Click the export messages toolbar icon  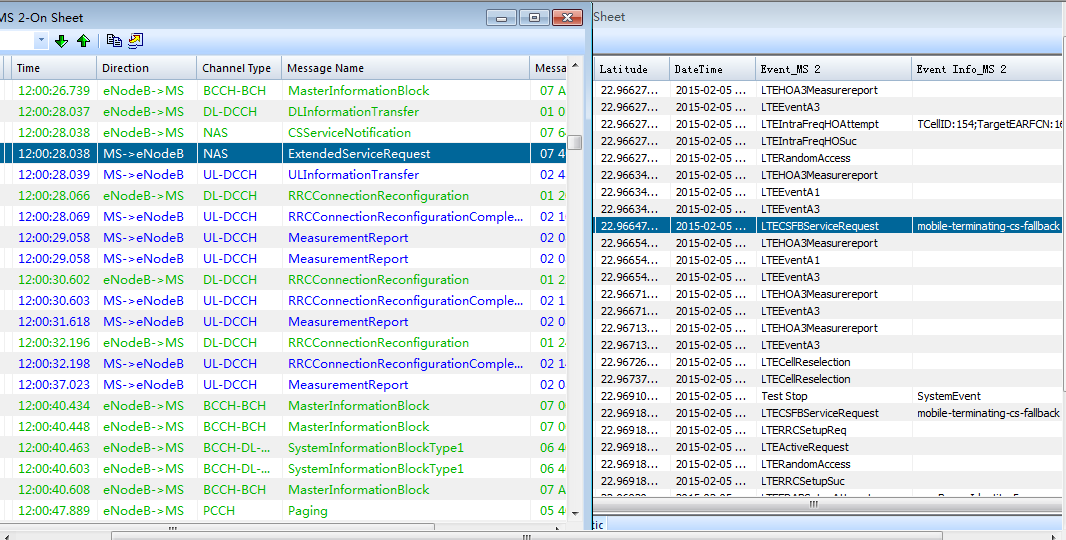(x=135, y=41)
